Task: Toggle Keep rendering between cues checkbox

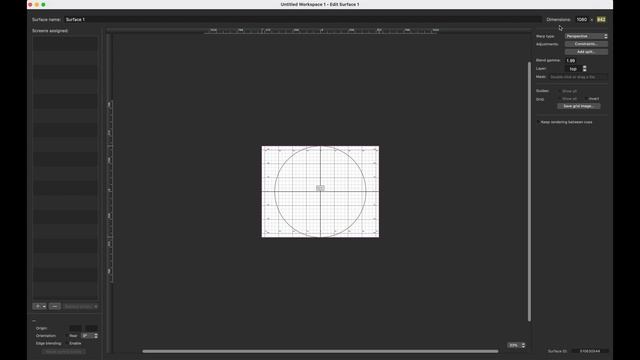Action: [538, 122]
